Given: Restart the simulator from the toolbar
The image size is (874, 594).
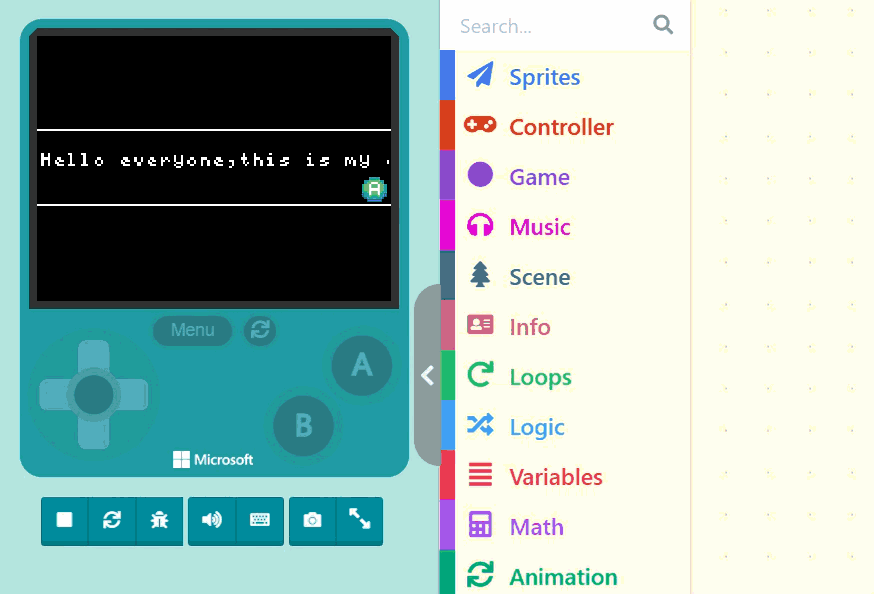Looking at the screenshot, I should pos(112,520).
